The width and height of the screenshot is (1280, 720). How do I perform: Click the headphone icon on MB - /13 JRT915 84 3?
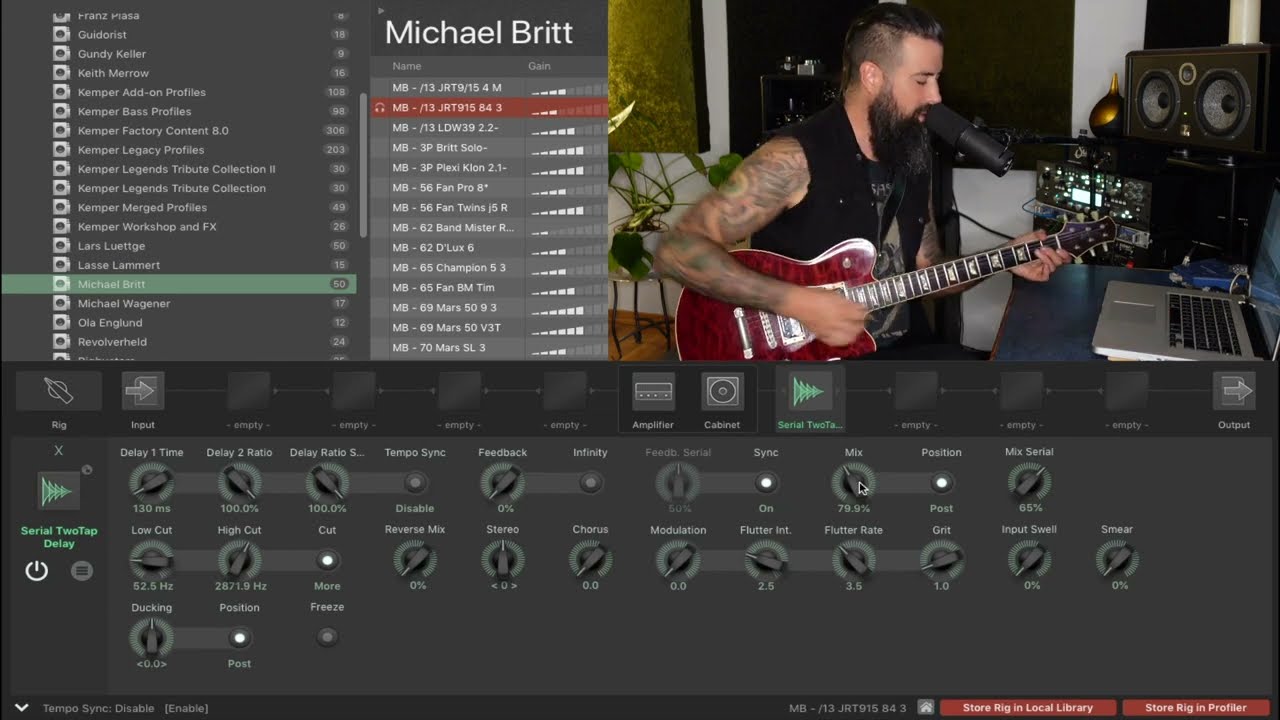(x=380, y=108)
